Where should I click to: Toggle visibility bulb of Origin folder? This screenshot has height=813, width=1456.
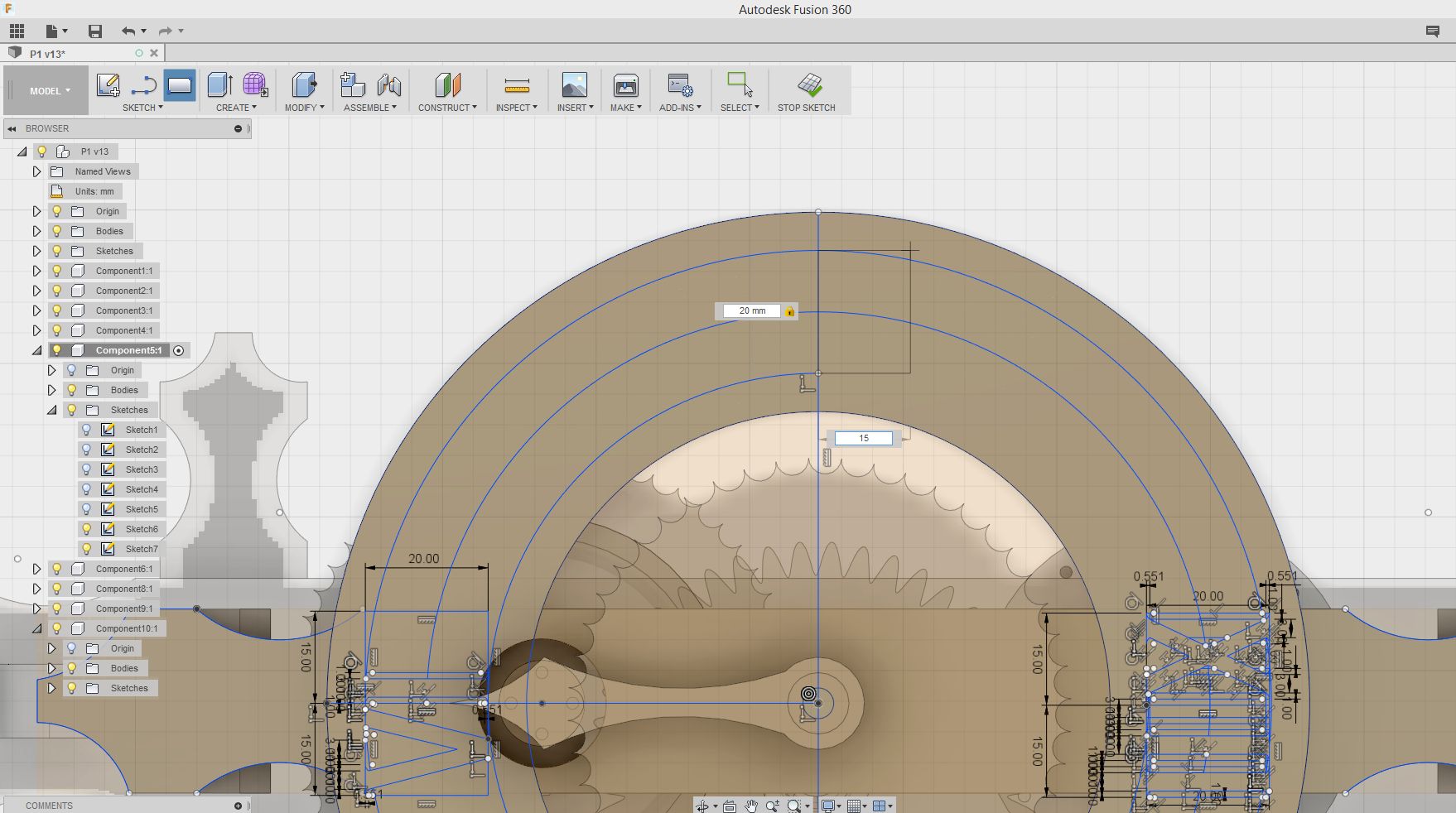[x=57, y=211]
